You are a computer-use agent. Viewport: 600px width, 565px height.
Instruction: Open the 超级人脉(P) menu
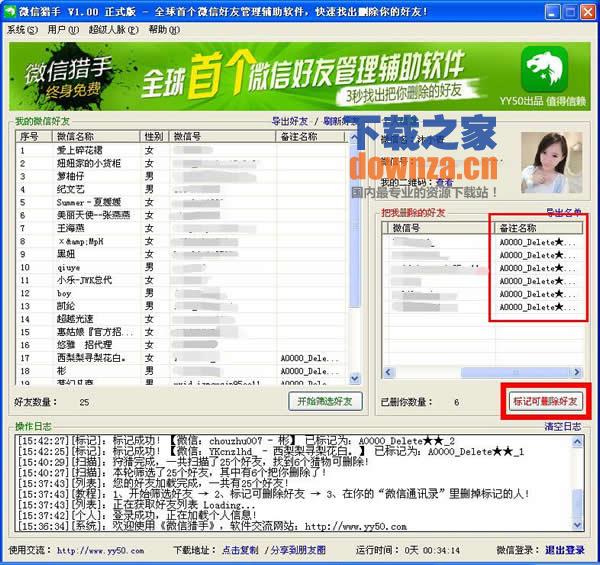tap(114, 30)
